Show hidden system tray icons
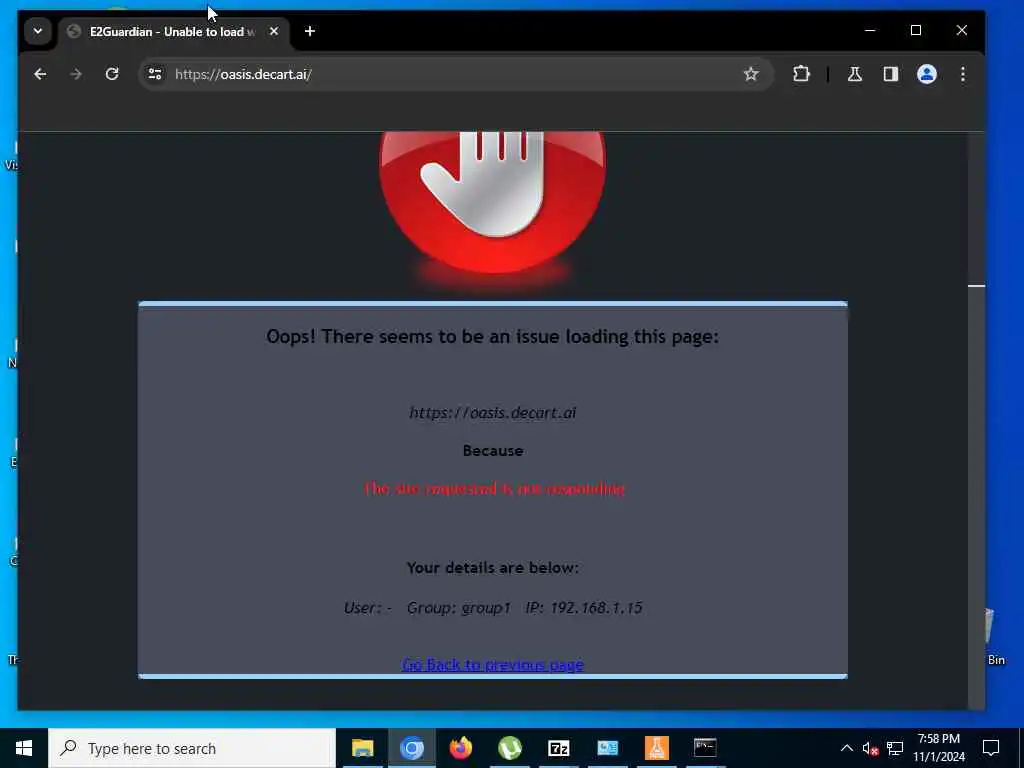1024x768 pixels. point(846,748)
